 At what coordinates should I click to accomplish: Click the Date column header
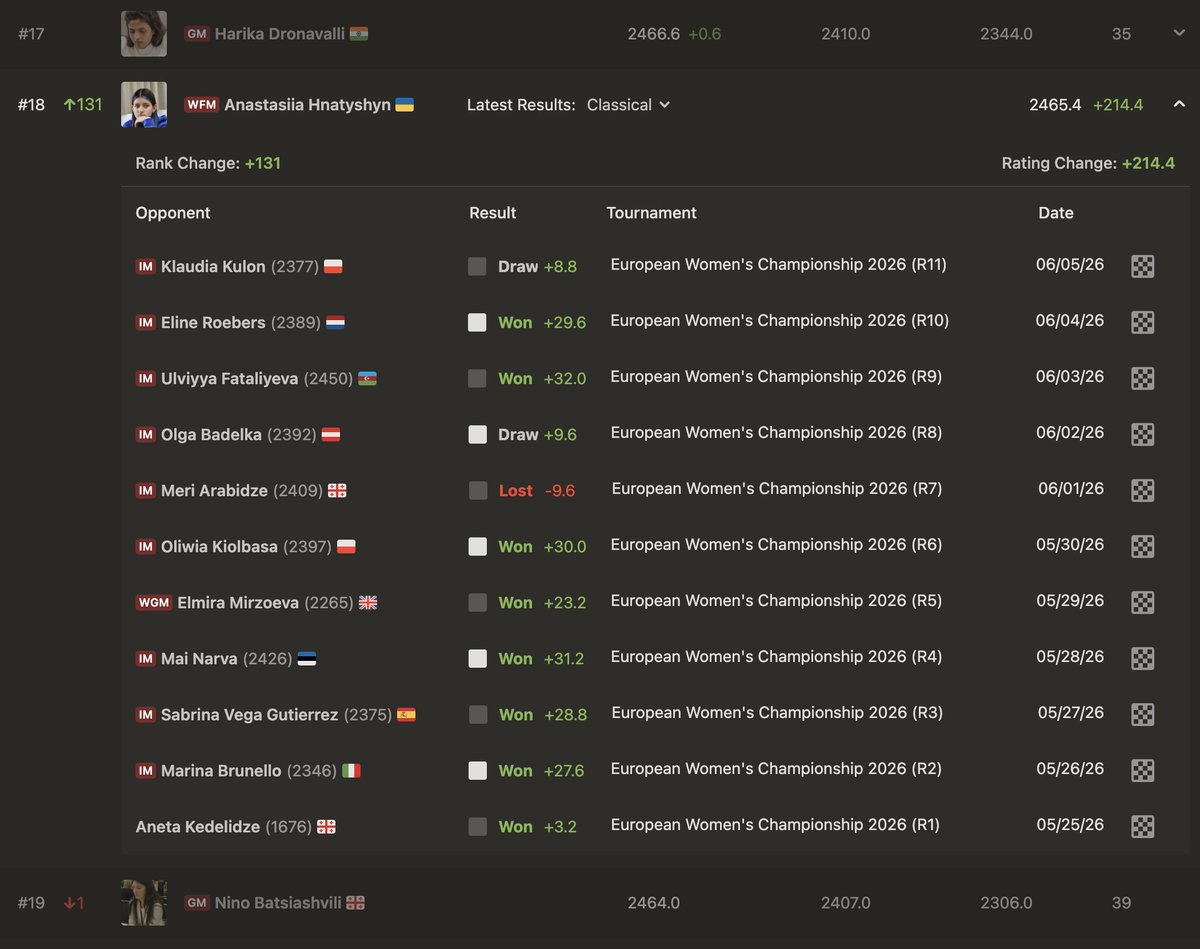tap(1056, 213)
